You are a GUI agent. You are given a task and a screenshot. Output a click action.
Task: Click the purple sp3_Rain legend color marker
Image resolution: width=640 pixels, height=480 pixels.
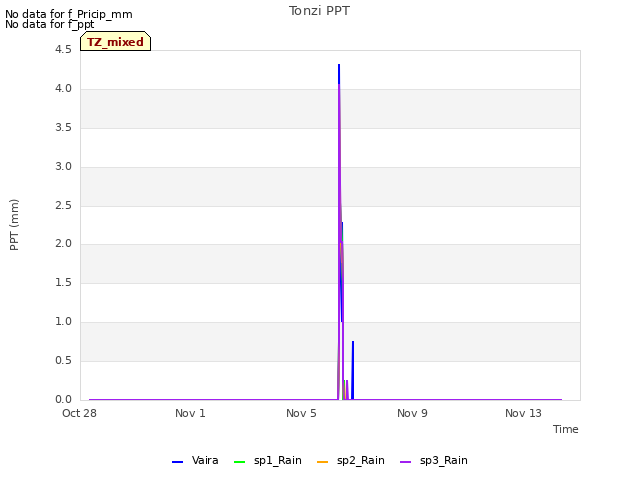coord(406,462)
